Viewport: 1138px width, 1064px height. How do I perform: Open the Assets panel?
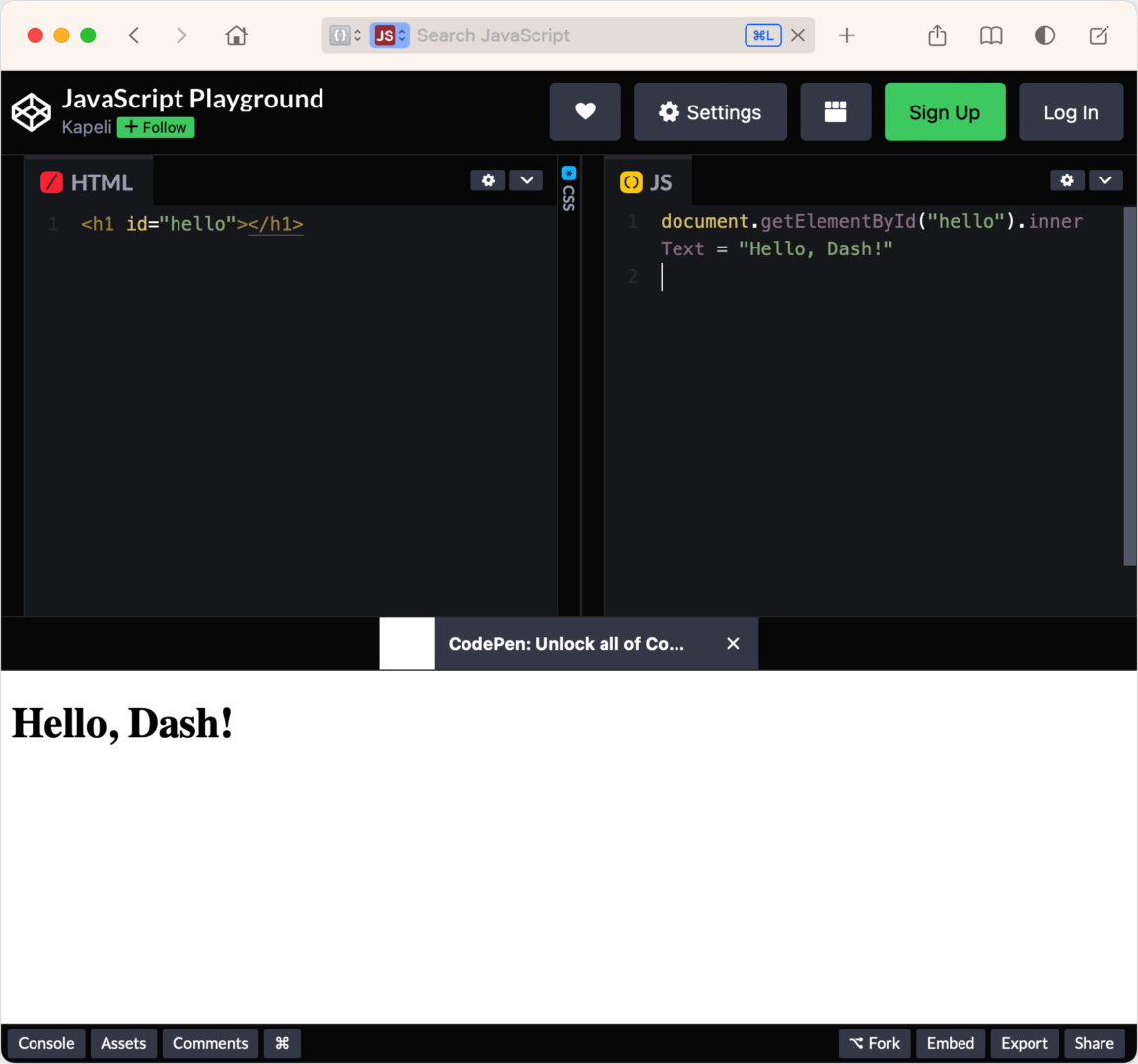(123, 1043)
